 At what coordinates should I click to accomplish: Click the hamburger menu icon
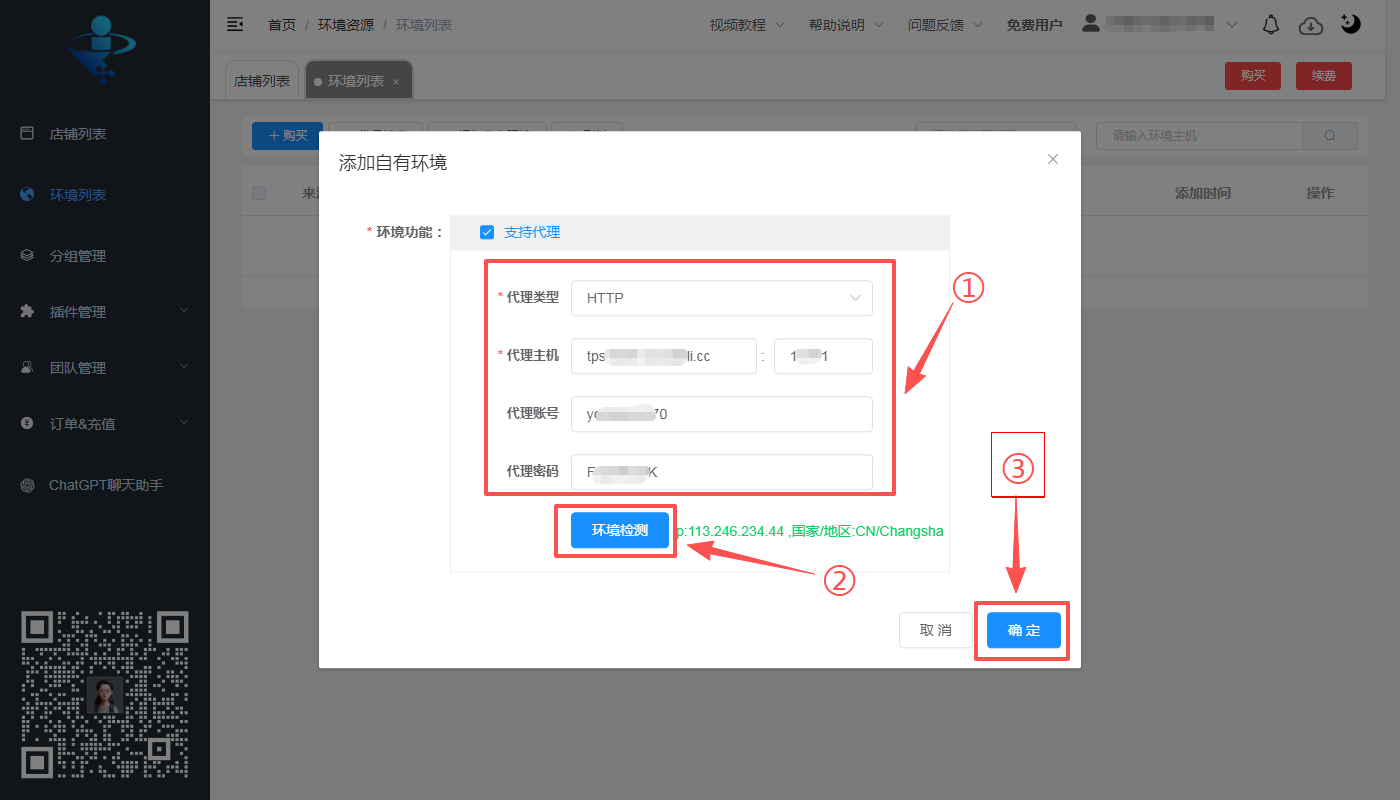(x=234, y=23)
